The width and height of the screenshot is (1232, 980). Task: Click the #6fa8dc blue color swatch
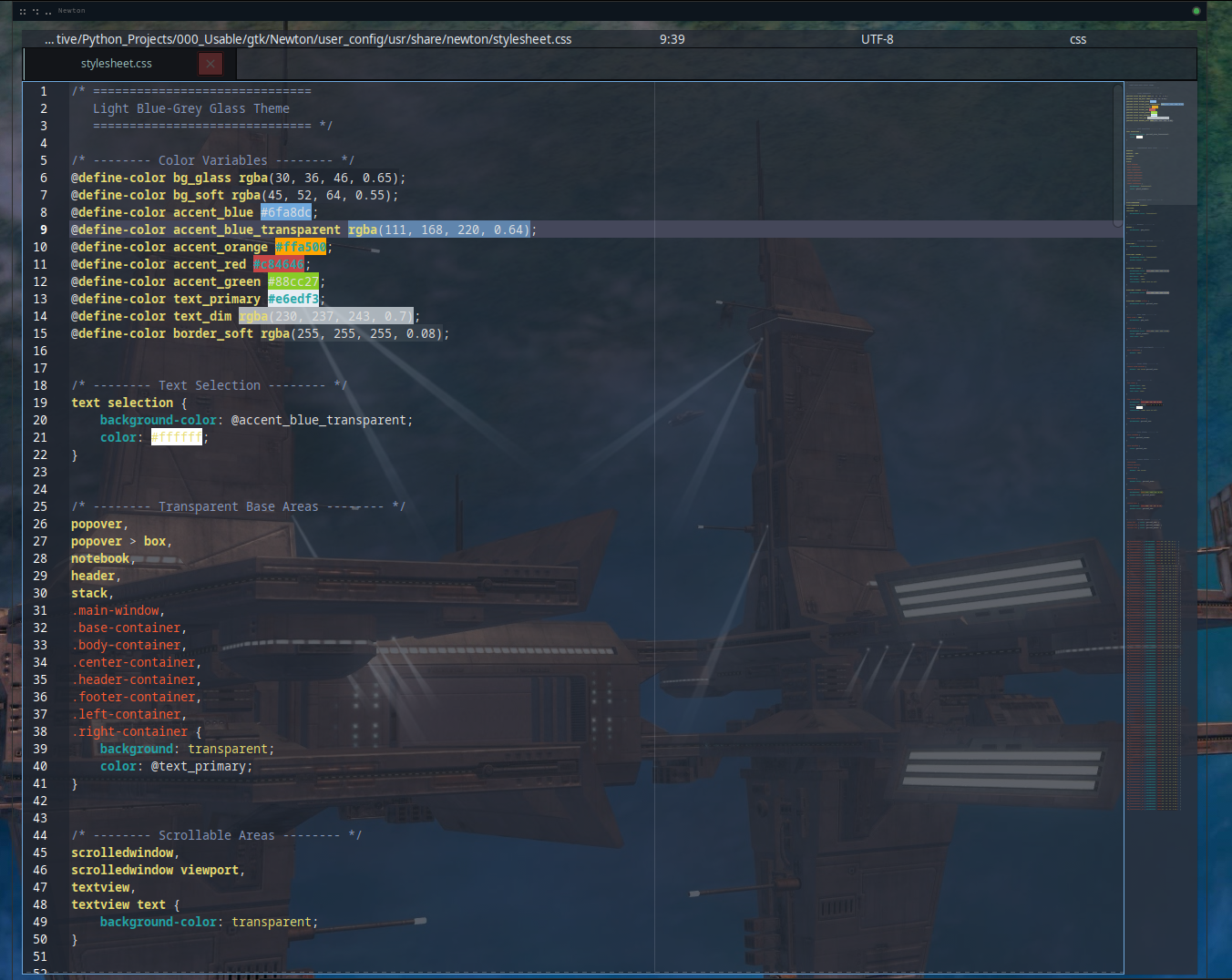coord(286,212)
